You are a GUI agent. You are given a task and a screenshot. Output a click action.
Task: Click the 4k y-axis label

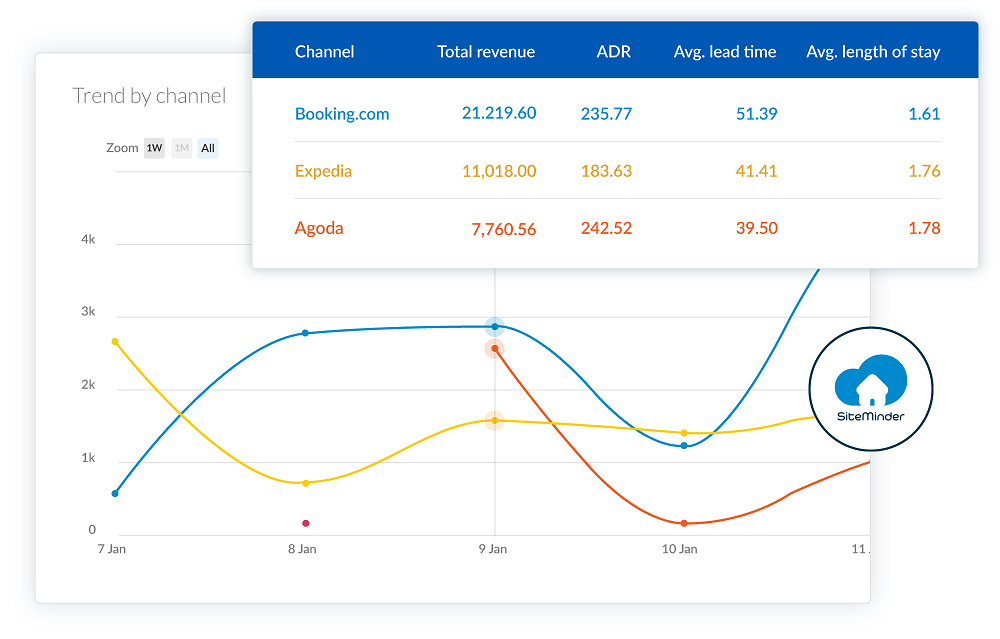click(88, 240)
